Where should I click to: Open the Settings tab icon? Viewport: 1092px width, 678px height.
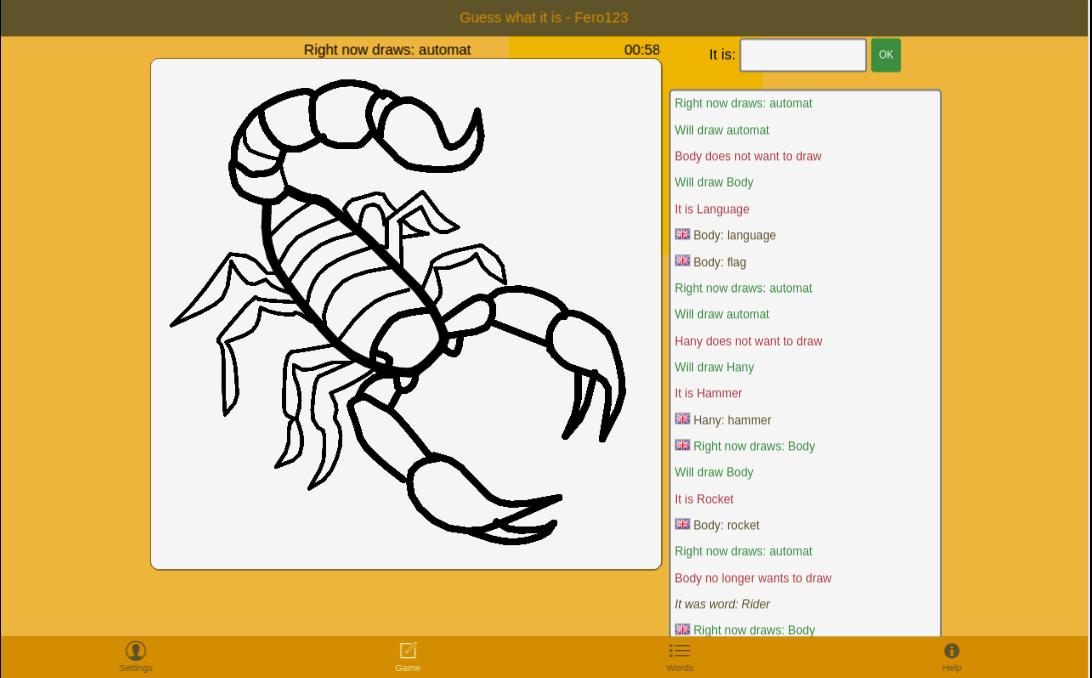(136, 651)
